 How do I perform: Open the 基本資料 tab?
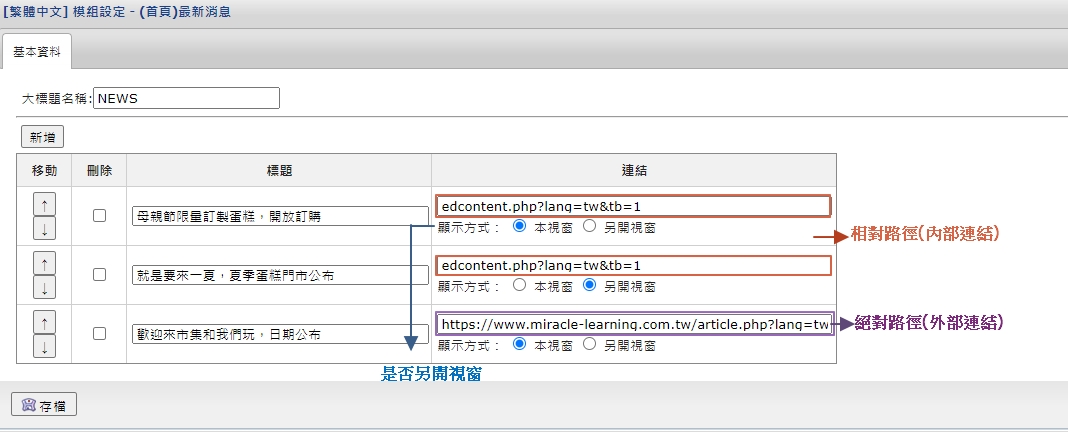click(36, 51)
